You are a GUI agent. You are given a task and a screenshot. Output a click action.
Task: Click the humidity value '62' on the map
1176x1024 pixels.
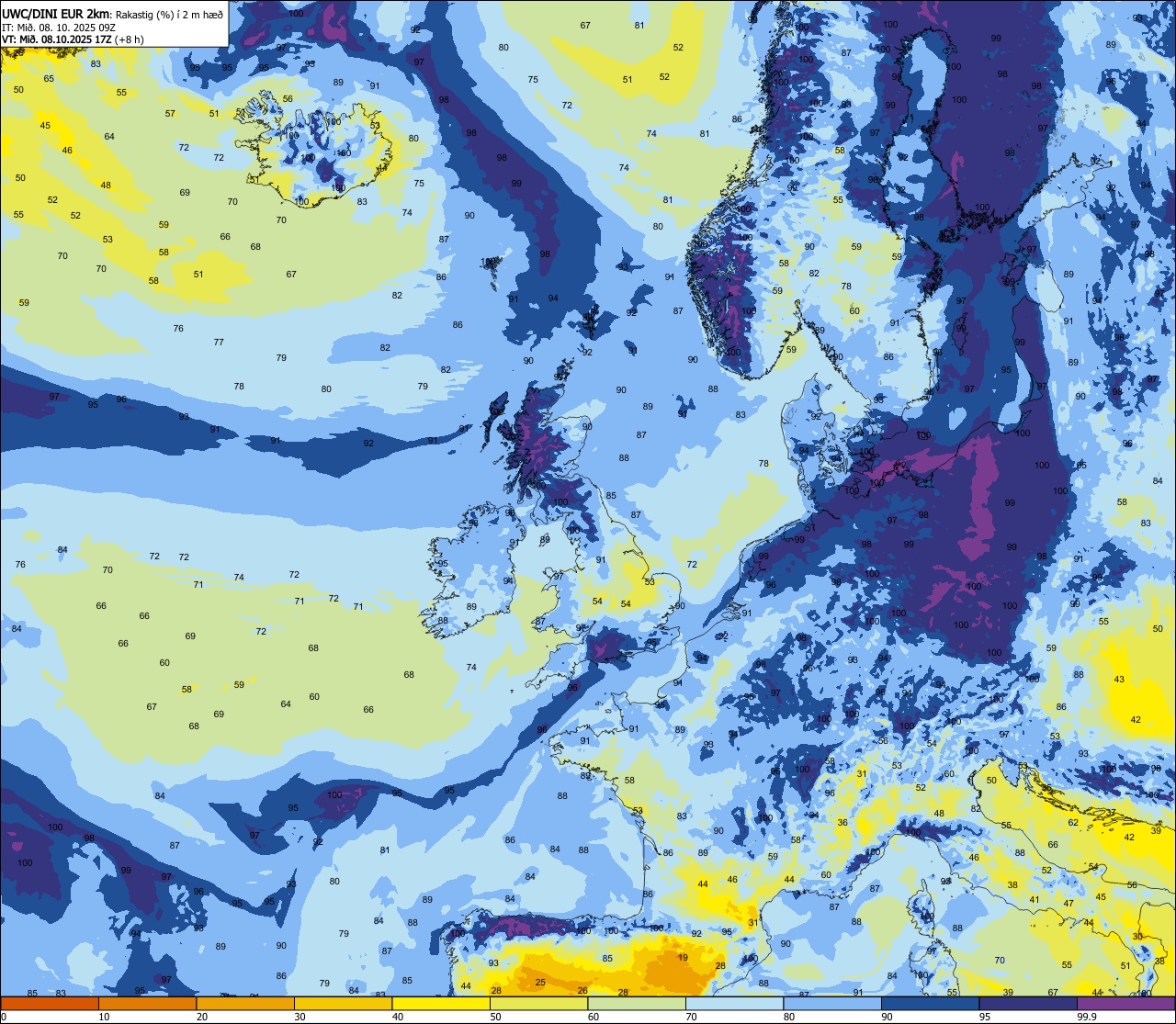point(1073,822)
